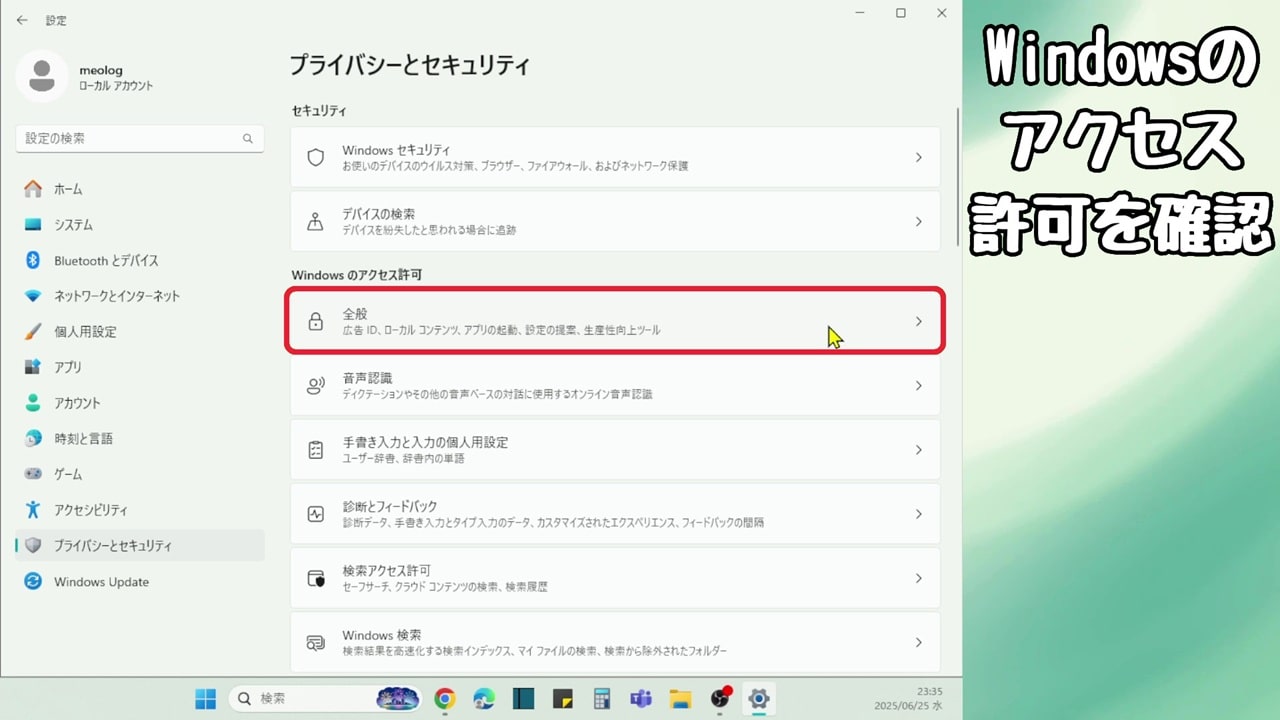Click the speech icon in 音声認識 row
This screenshot has height=720, width=1280.
(316, 386)
